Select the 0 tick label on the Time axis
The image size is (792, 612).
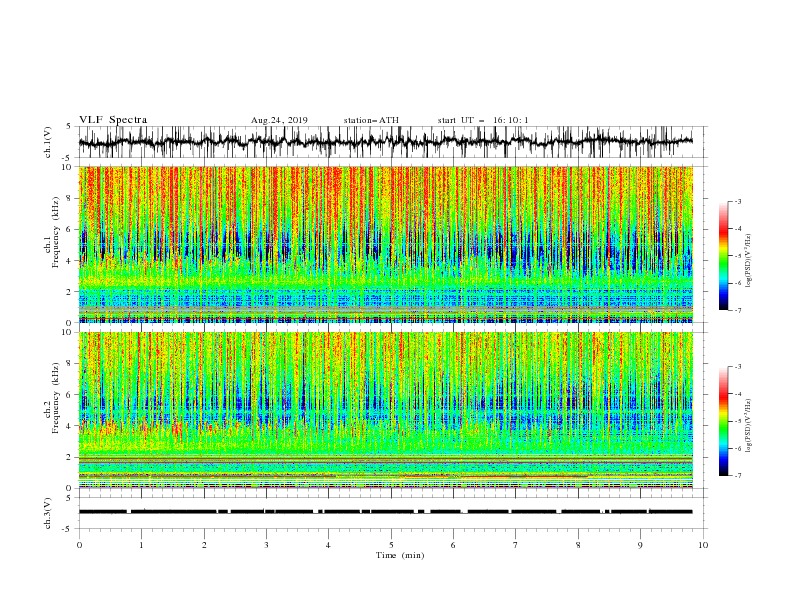click(x=79, y=545)
